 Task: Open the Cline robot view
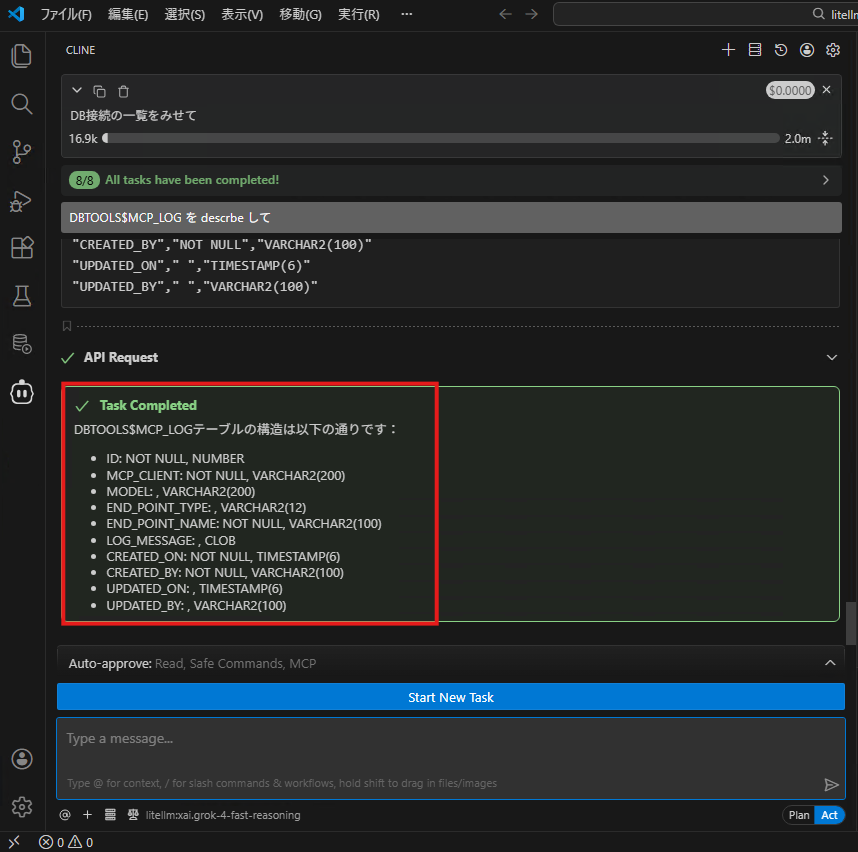pos(21,392)
